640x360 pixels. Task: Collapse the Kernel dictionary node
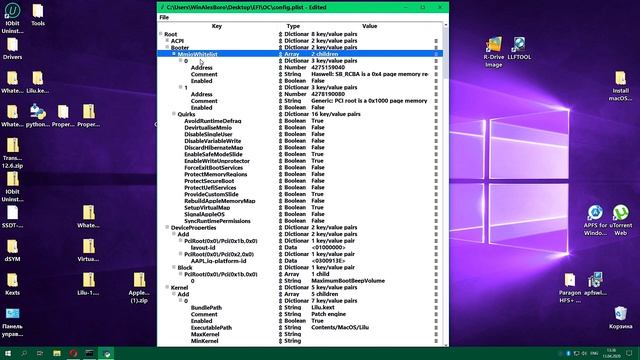(167, 287)
